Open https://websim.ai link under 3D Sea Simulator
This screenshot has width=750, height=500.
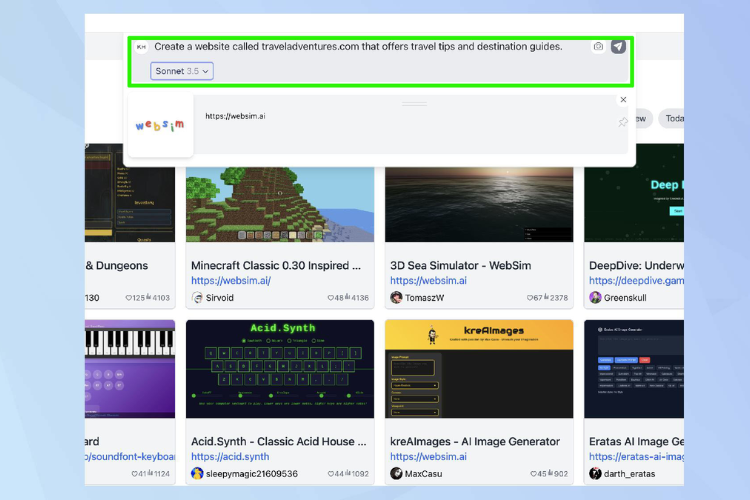pos(428,281)
